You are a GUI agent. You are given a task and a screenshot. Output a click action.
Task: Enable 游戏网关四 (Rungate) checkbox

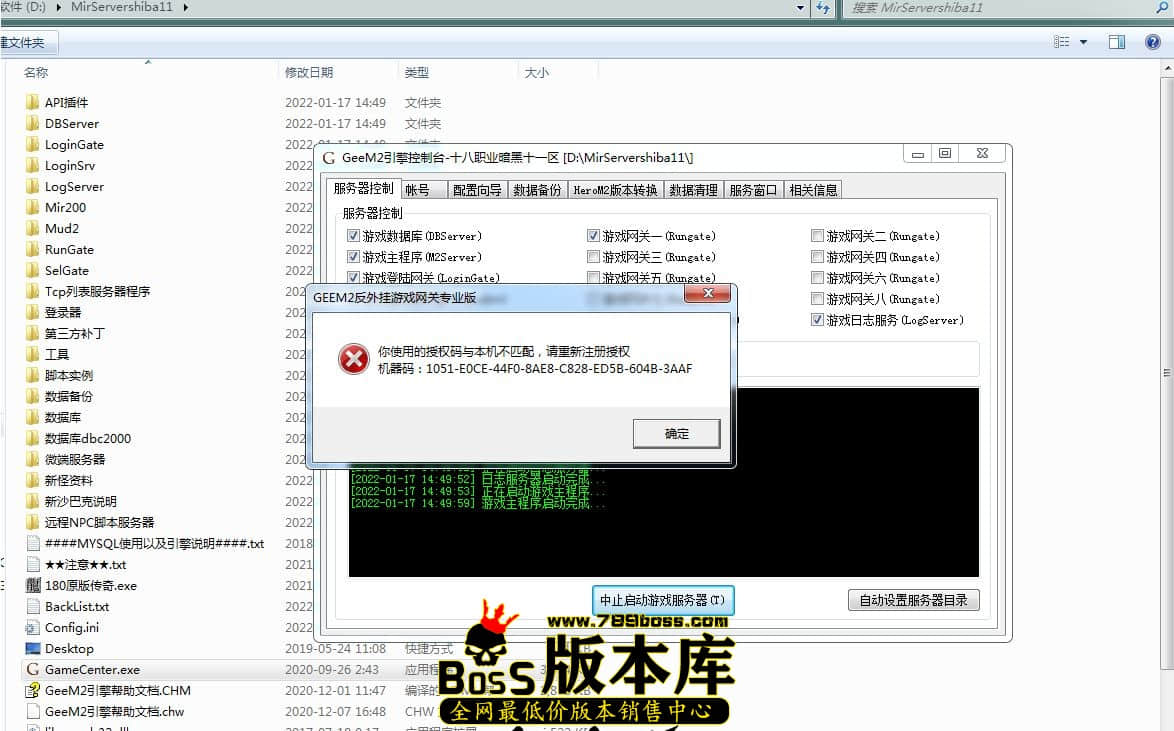818,257
